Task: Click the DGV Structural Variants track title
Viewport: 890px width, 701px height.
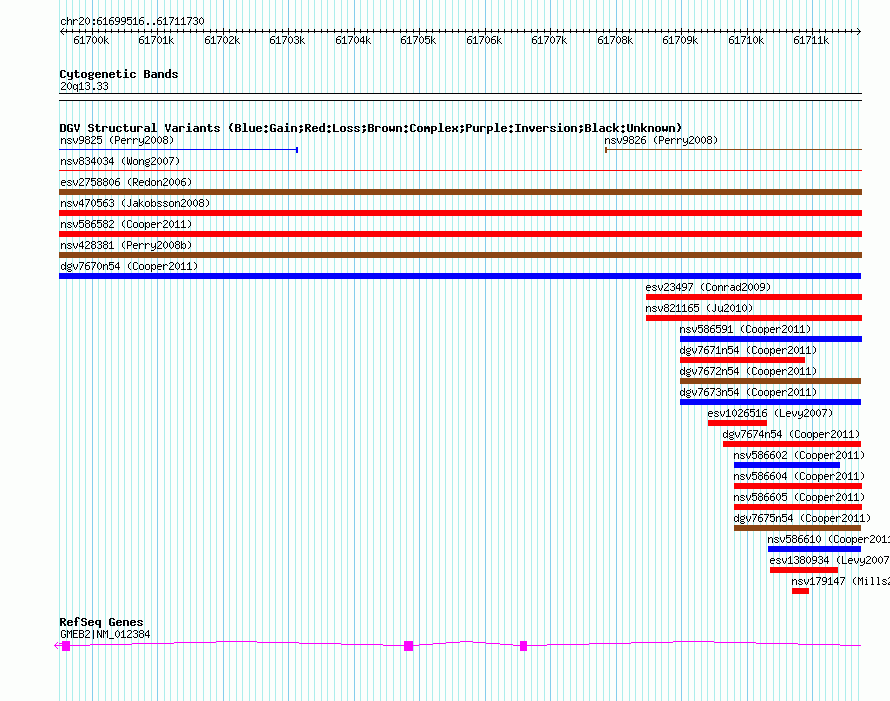Action: pos(371,128)
